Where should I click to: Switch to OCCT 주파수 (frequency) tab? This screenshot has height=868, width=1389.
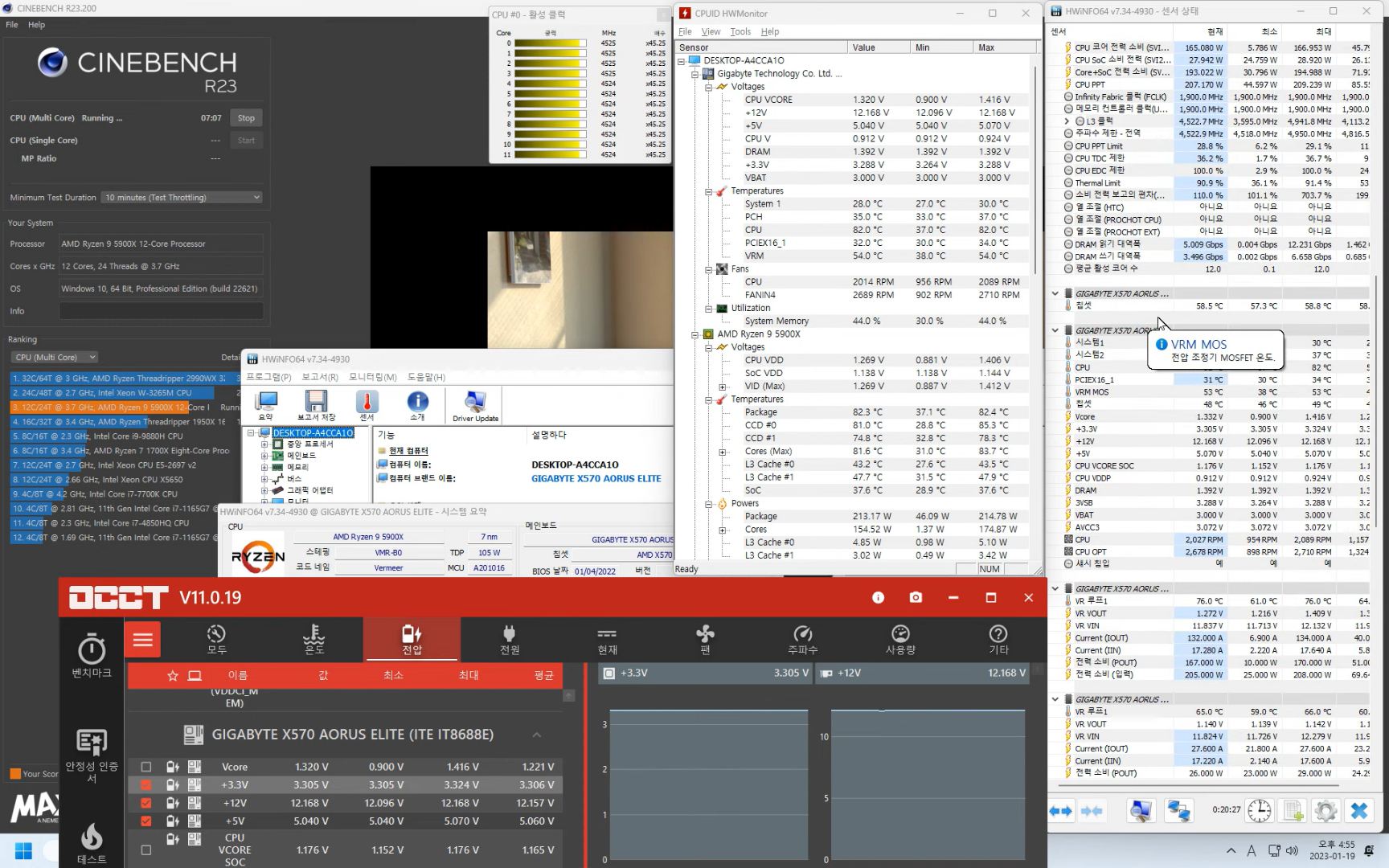802,640
